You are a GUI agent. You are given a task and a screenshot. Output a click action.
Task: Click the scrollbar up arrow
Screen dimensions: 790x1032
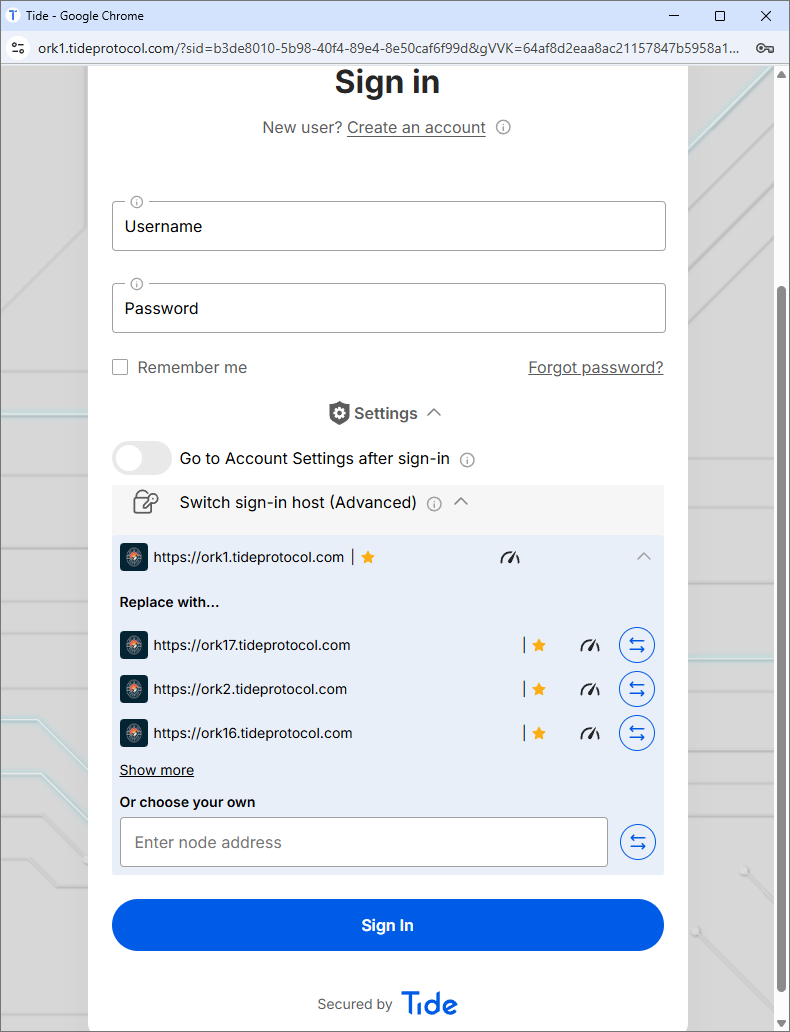tap(781, 74)
